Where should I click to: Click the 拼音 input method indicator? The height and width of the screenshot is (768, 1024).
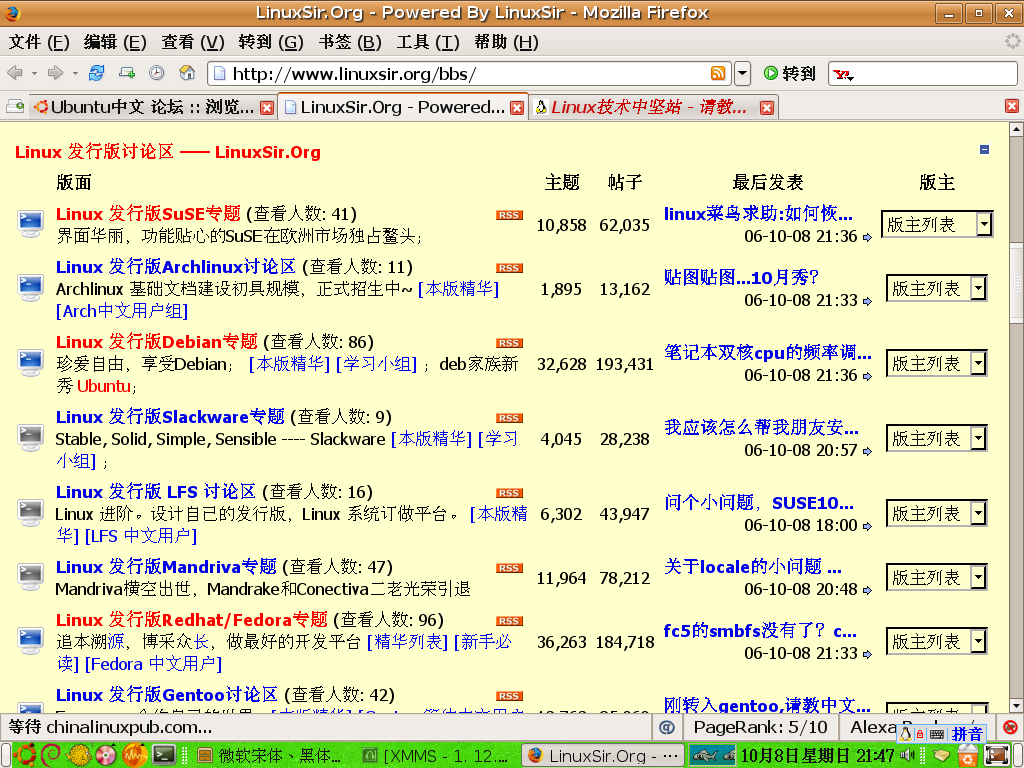click(967, 734)
